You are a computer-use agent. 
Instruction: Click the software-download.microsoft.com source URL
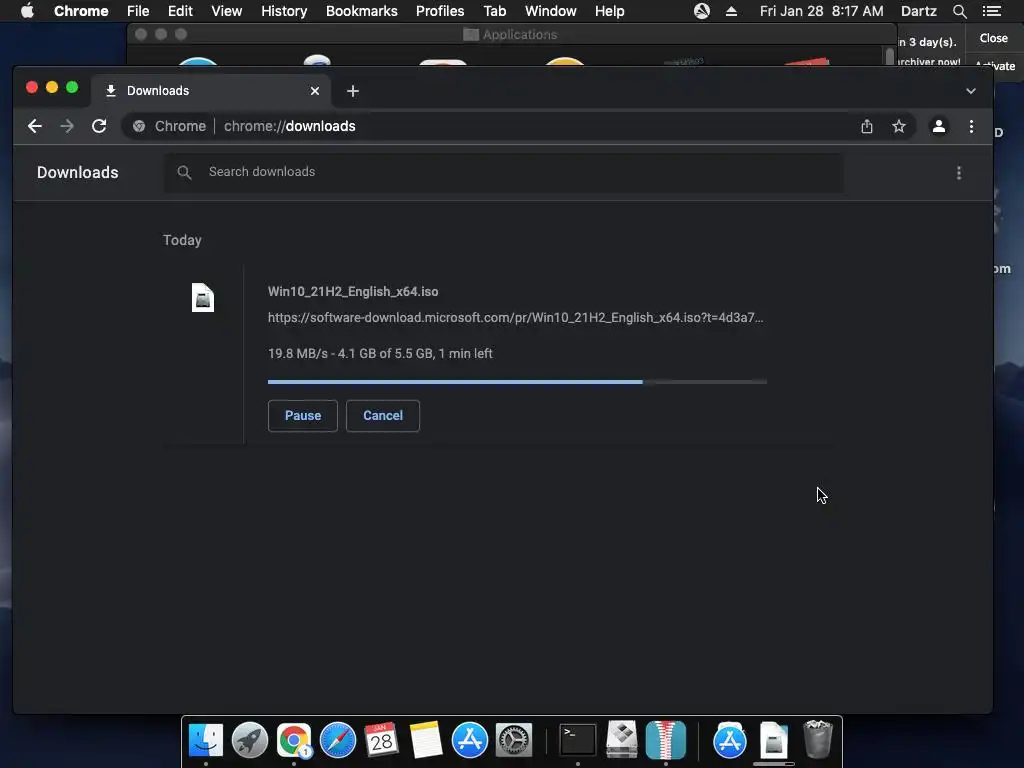(515, 317)
